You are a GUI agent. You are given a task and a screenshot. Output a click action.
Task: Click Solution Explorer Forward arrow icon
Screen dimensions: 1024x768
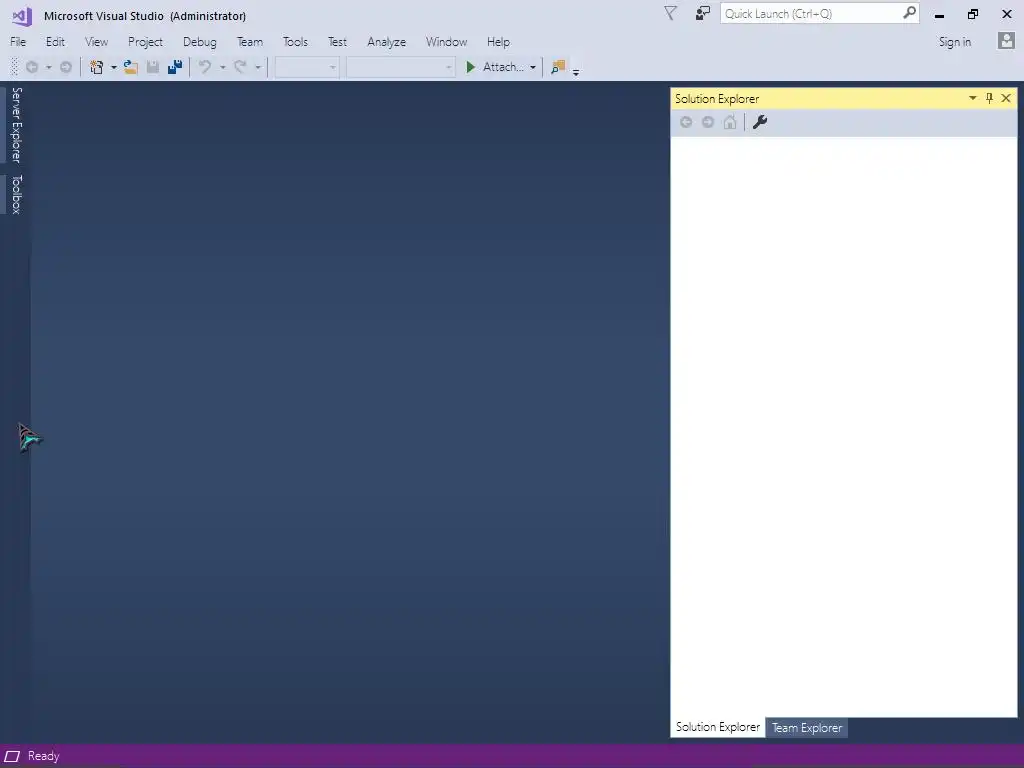click(708, 122)
